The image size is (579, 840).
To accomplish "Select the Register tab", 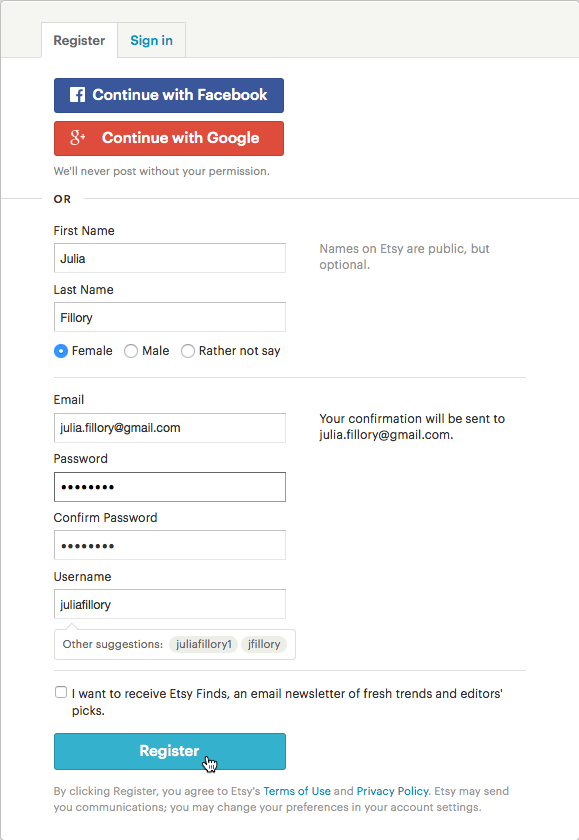I will tap(79, 40).
